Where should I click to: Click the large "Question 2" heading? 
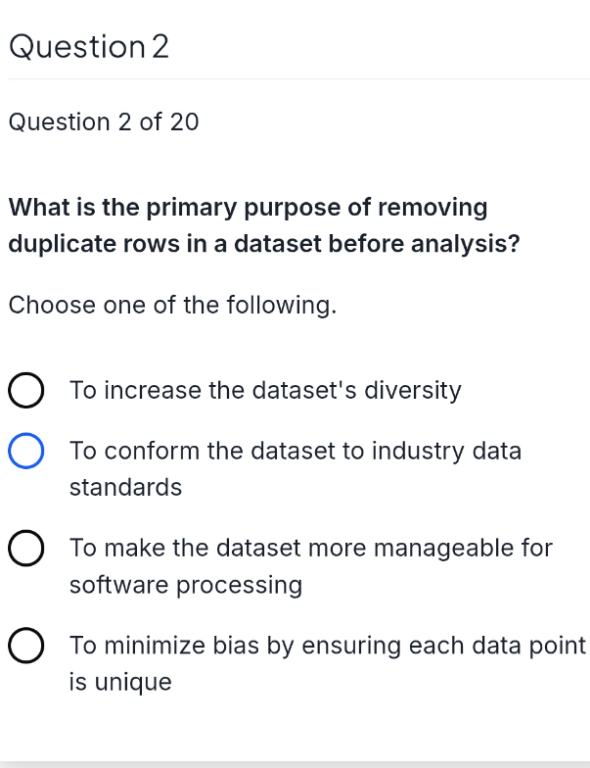(x=89, y=47)
